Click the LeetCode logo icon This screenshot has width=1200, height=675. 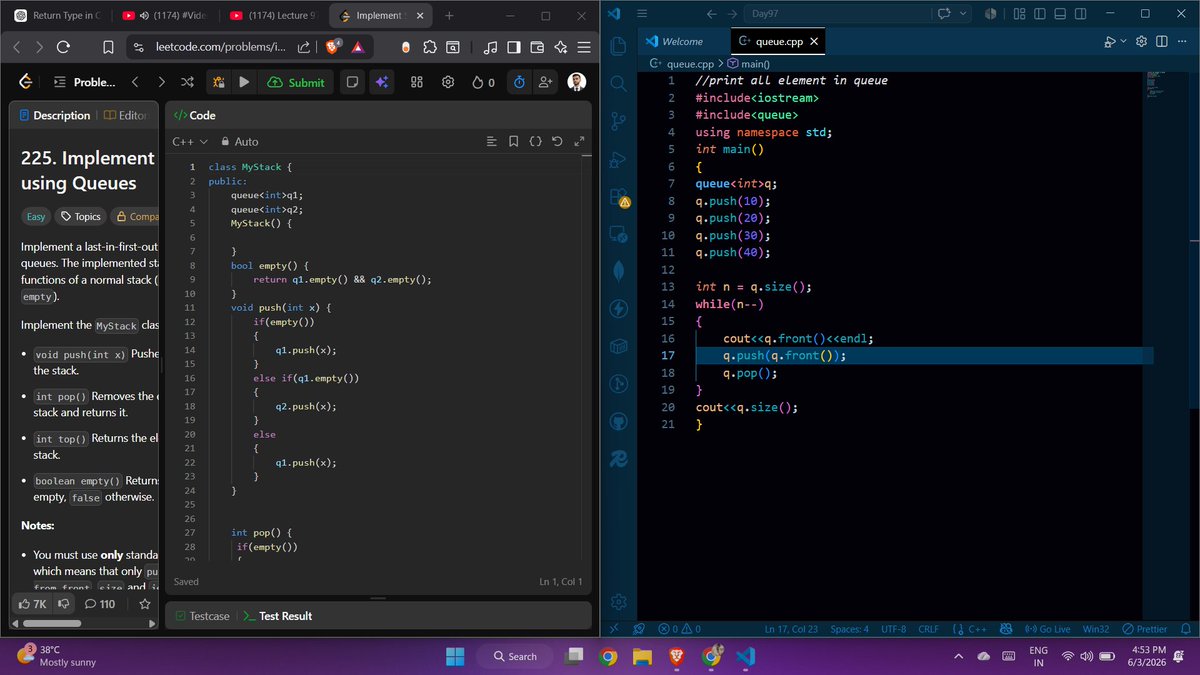pos(26,82)
